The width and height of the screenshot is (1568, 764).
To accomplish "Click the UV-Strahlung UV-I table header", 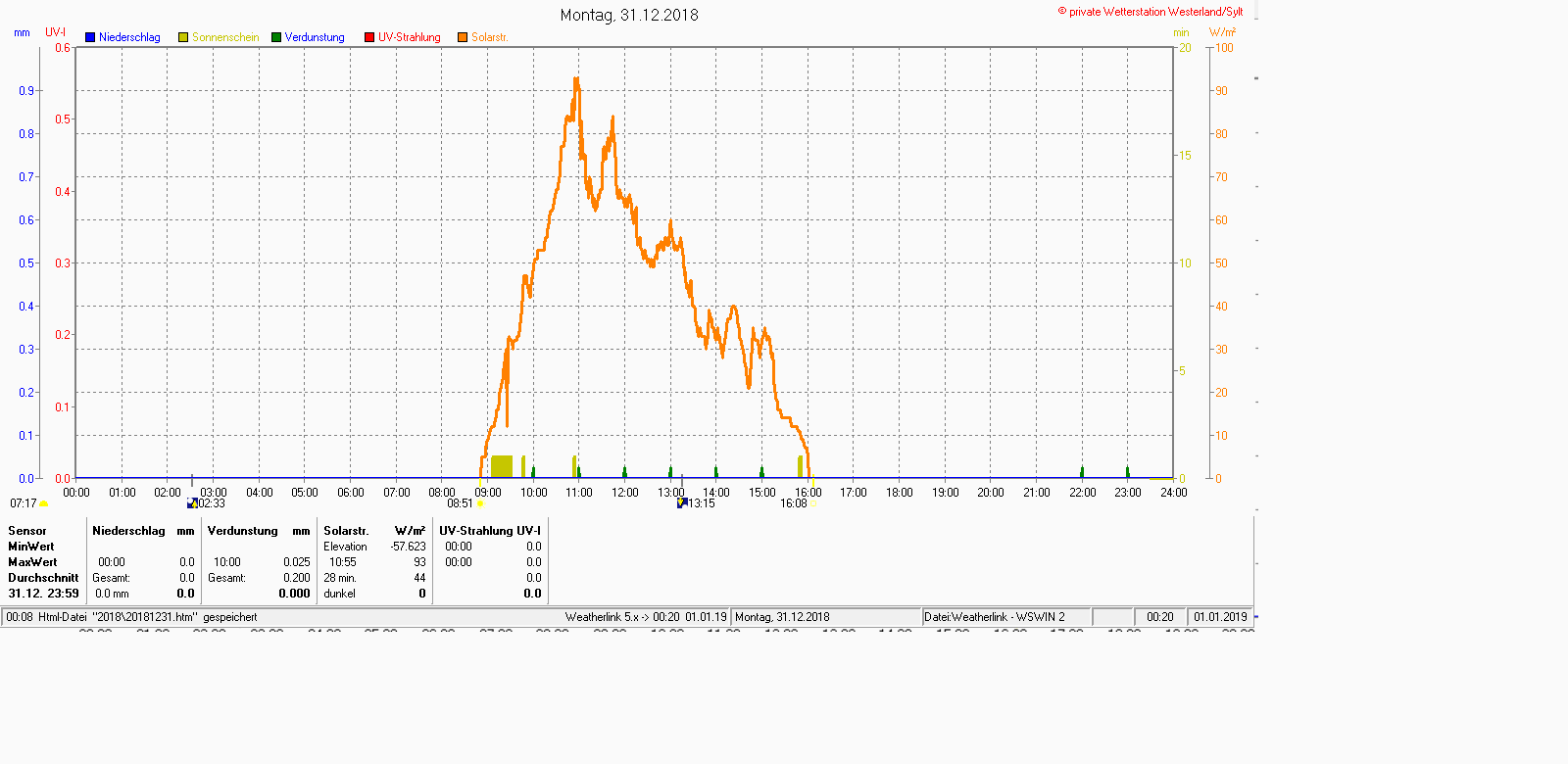I will pyautogui.click(x=490, y=531).
